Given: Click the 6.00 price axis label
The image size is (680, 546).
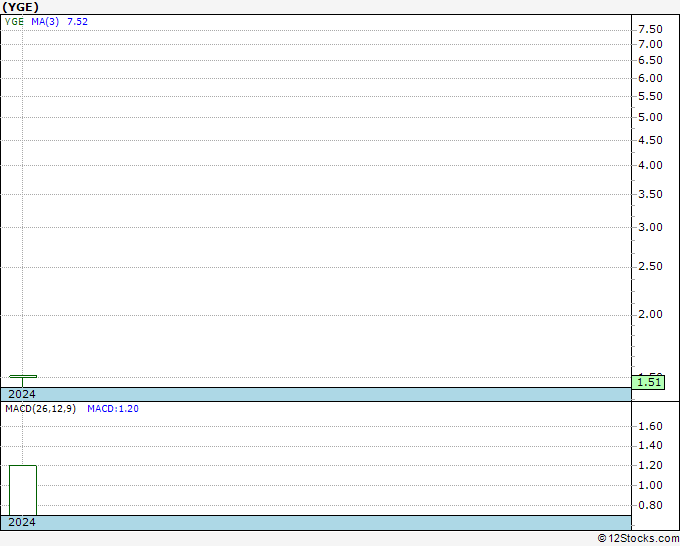Looking at the screenshot, I should pos(651,78).
